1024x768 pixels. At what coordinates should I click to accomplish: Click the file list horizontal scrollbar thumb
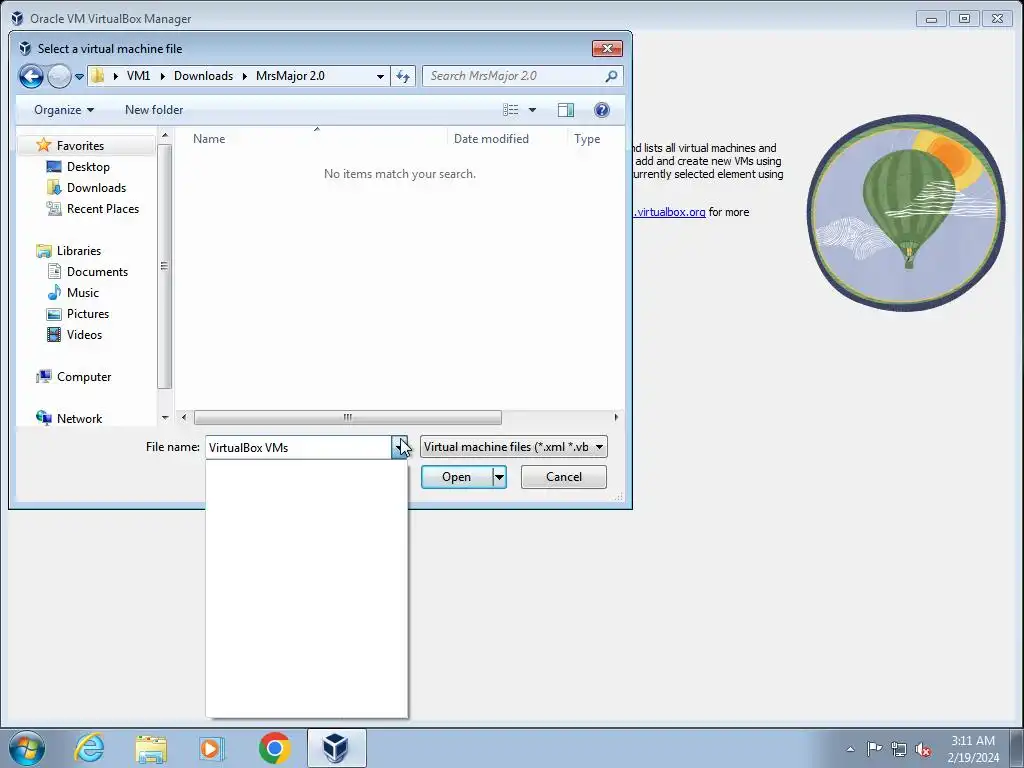[x=347, y=417]
